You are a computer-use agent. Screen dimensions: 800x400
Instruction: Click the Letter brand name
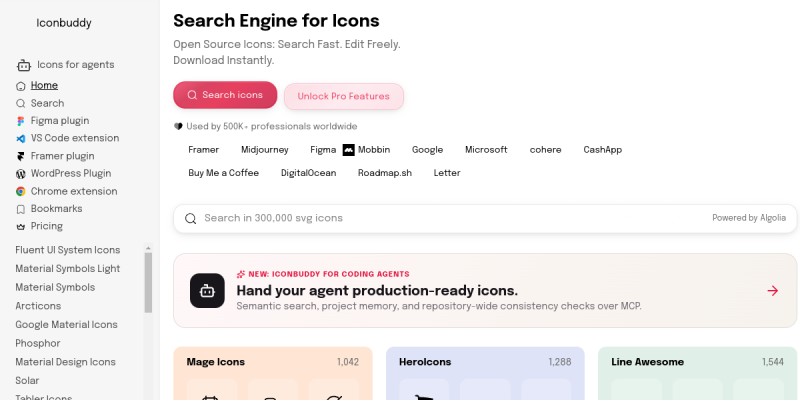coord(447,173)
